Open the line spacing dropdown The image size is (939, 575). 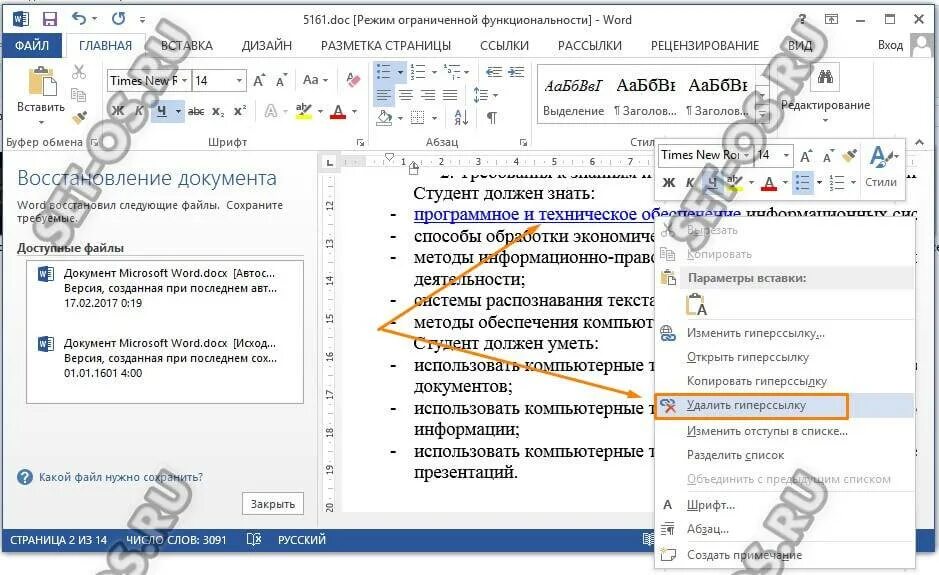(x=486, y=95)
